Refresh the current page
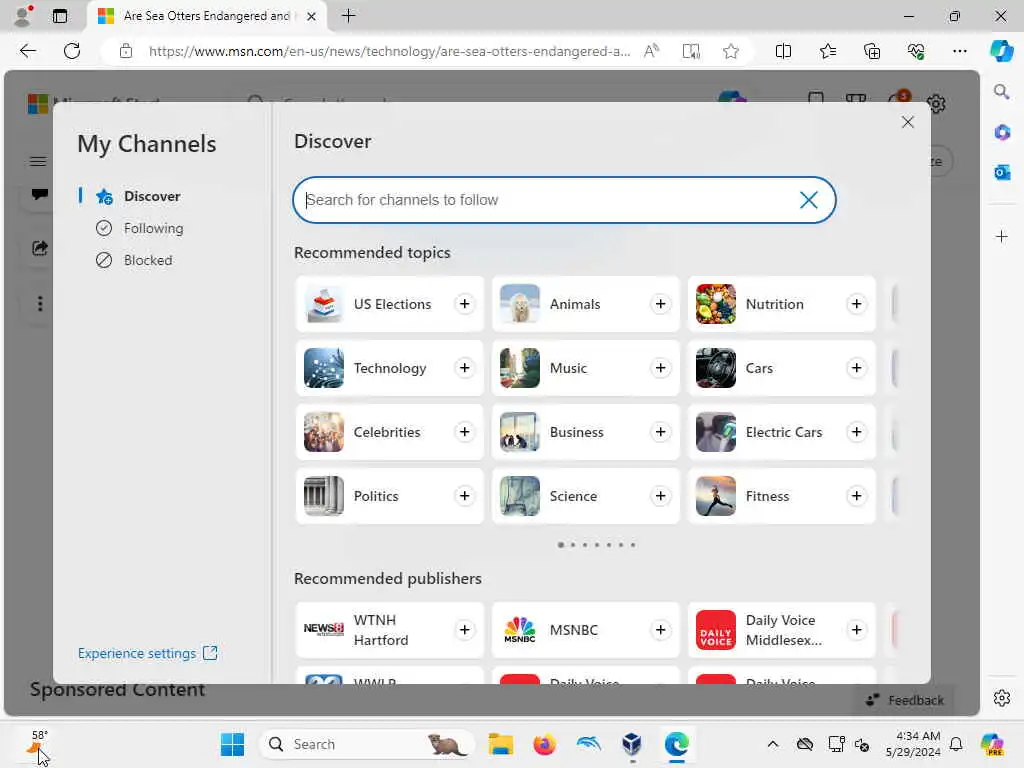Viewport: 1024px width, 768px height. [72, 51]
